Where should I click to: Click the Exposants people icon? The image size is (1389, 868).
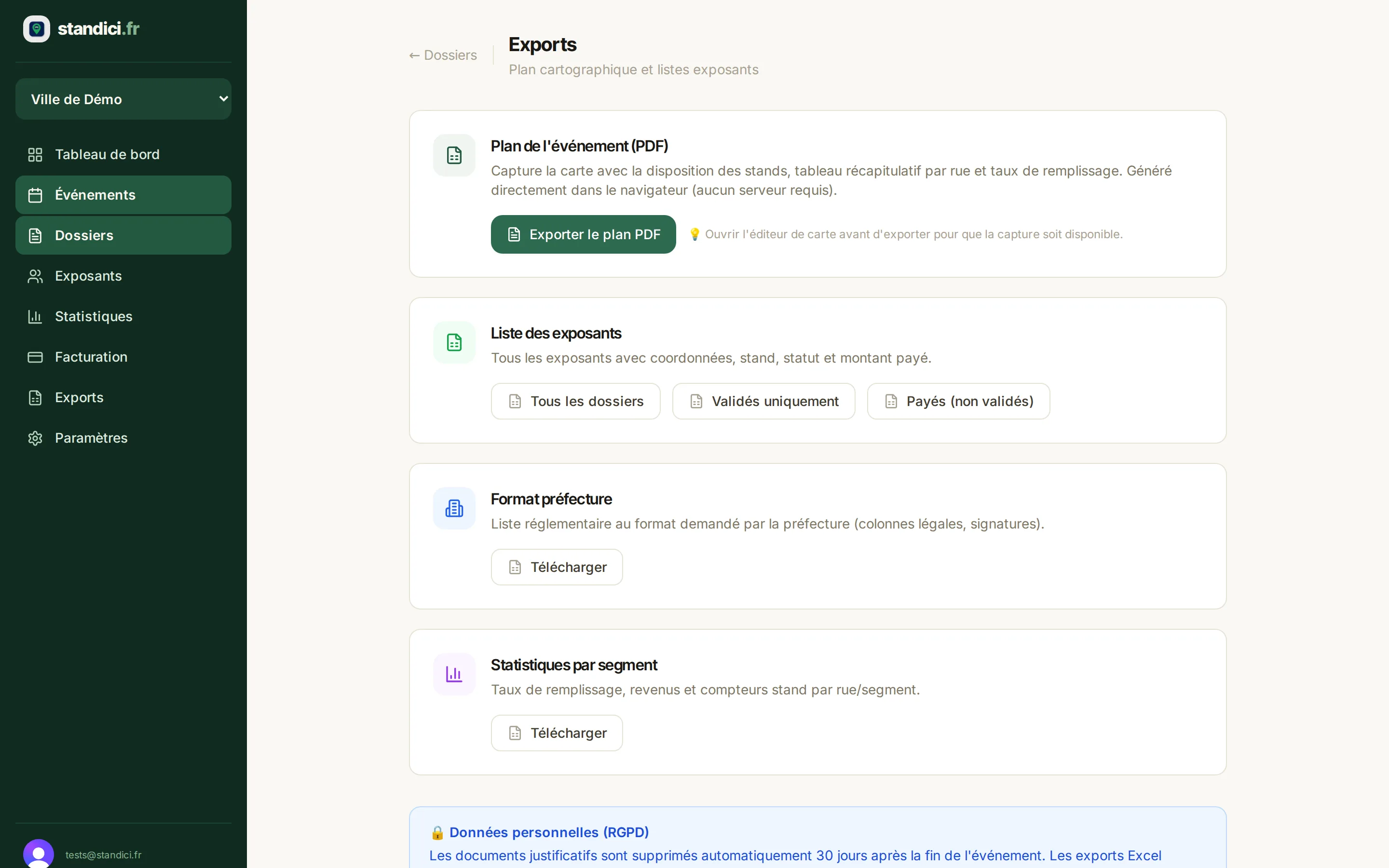coord(35,276)
